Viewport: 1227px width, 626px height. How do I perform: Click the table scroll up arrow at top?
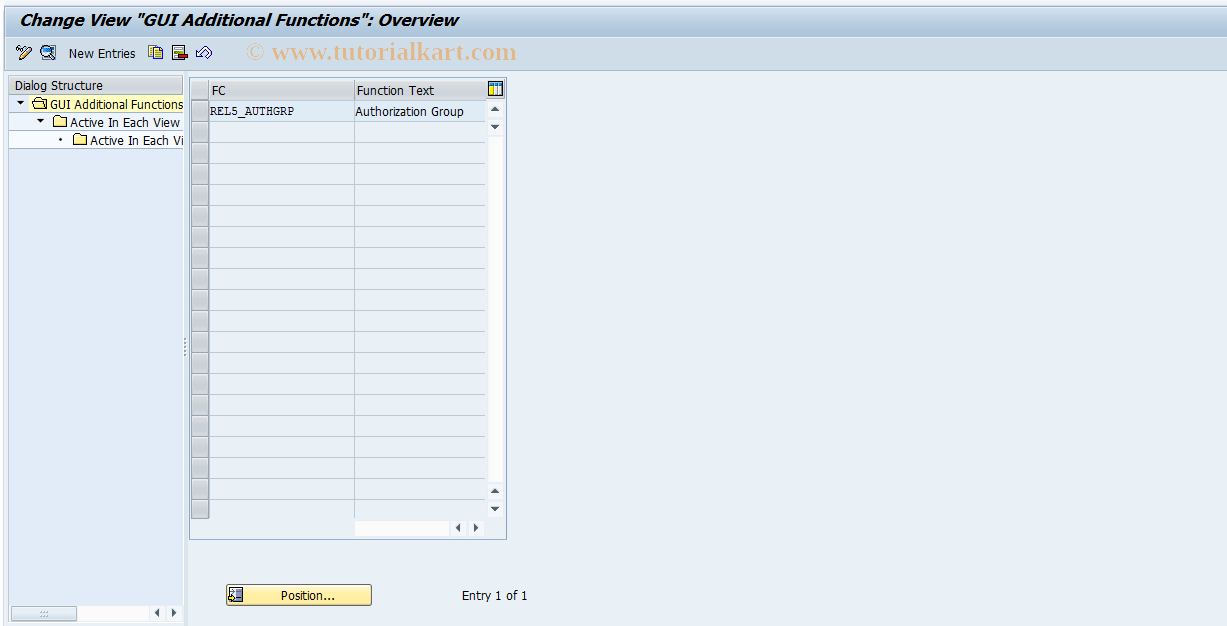[x=495, y=109]
